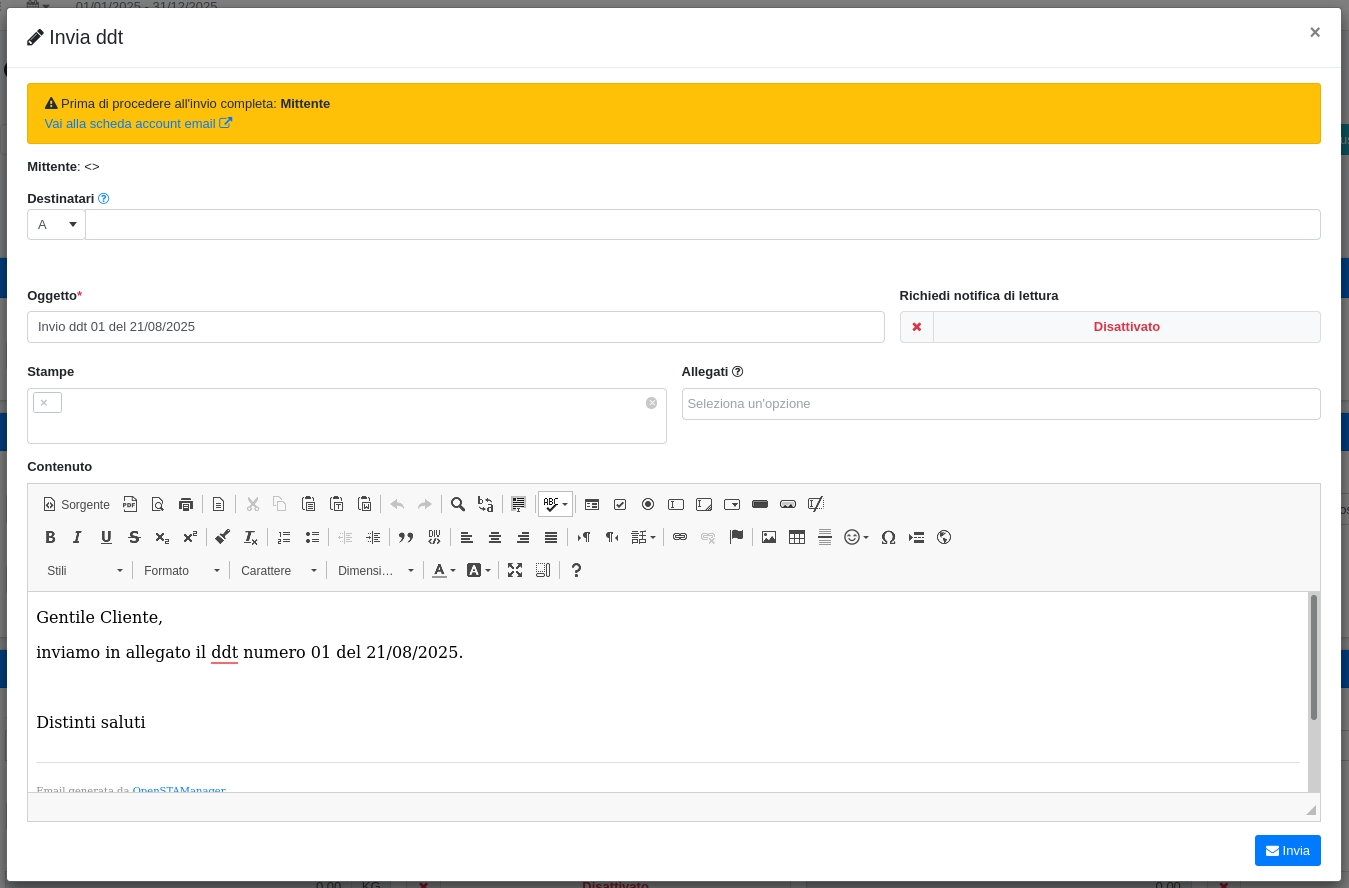1349x888 pixels.
Task: Click the print icon in editor toolbar
Action: [186, 504]
